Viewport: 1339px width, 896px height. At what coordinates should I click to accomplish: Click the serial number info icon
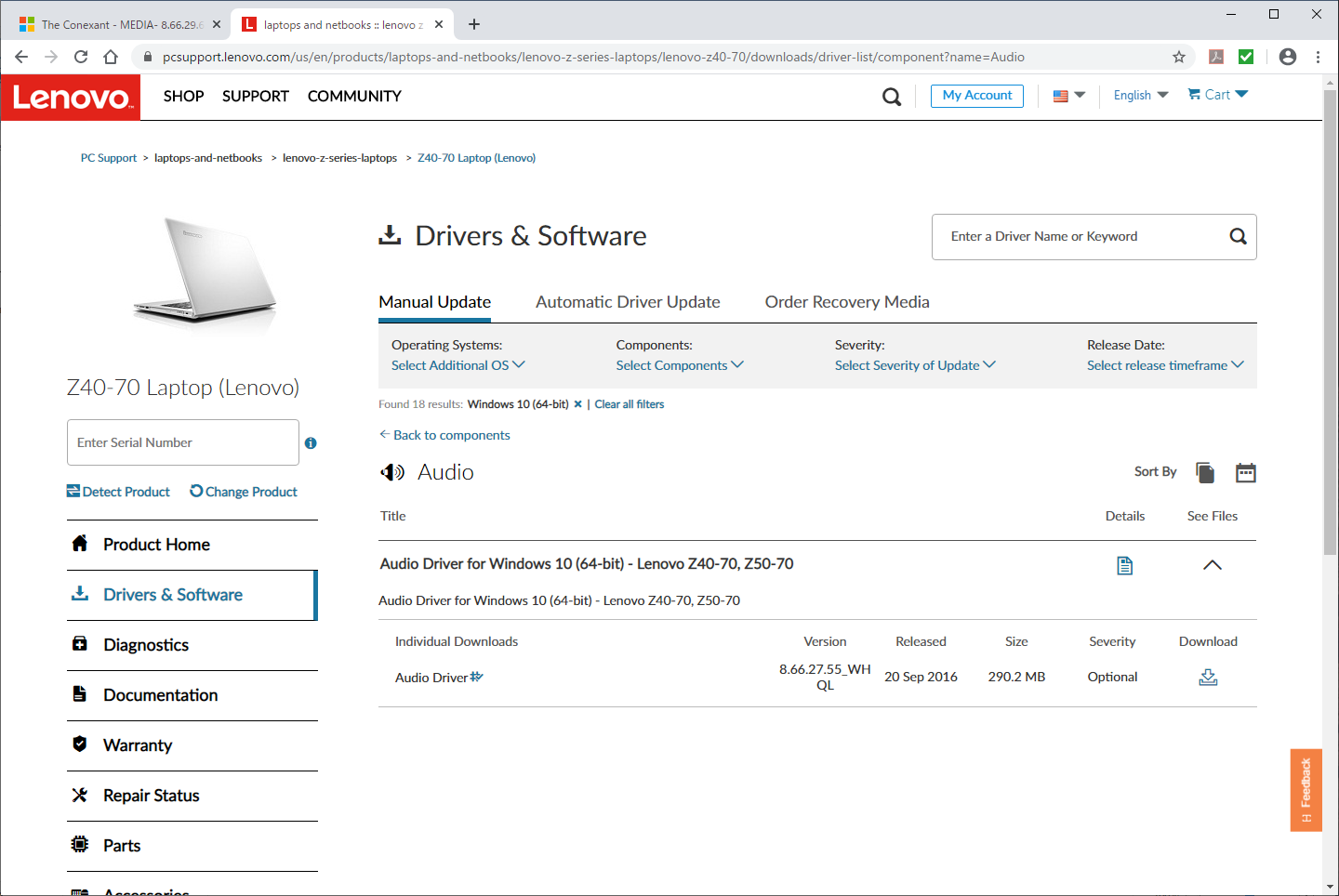point(311,443)
